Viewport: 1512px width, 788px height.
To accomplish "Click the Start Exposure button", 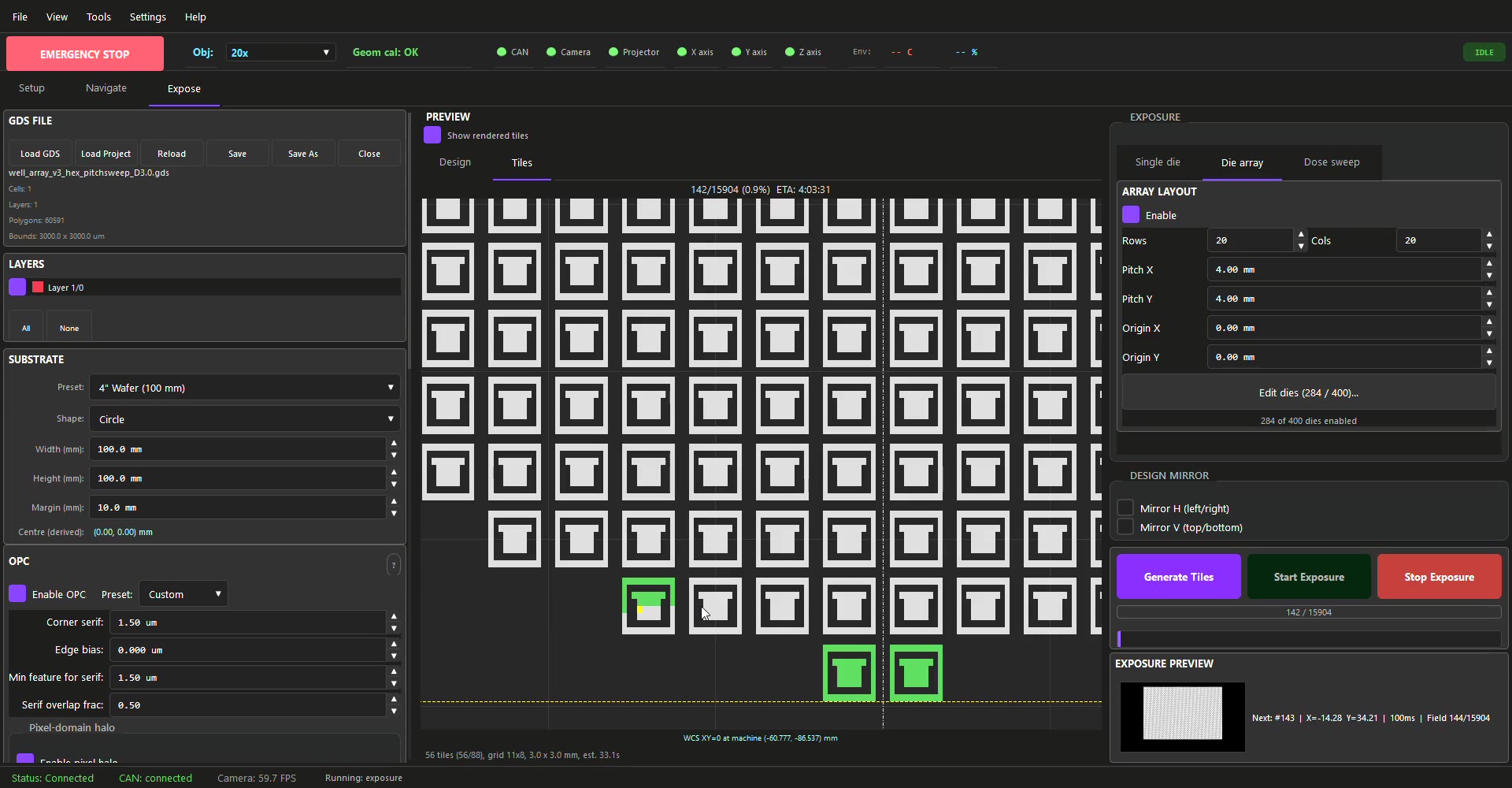I will pyautogui.click(x=1309, y=577).
